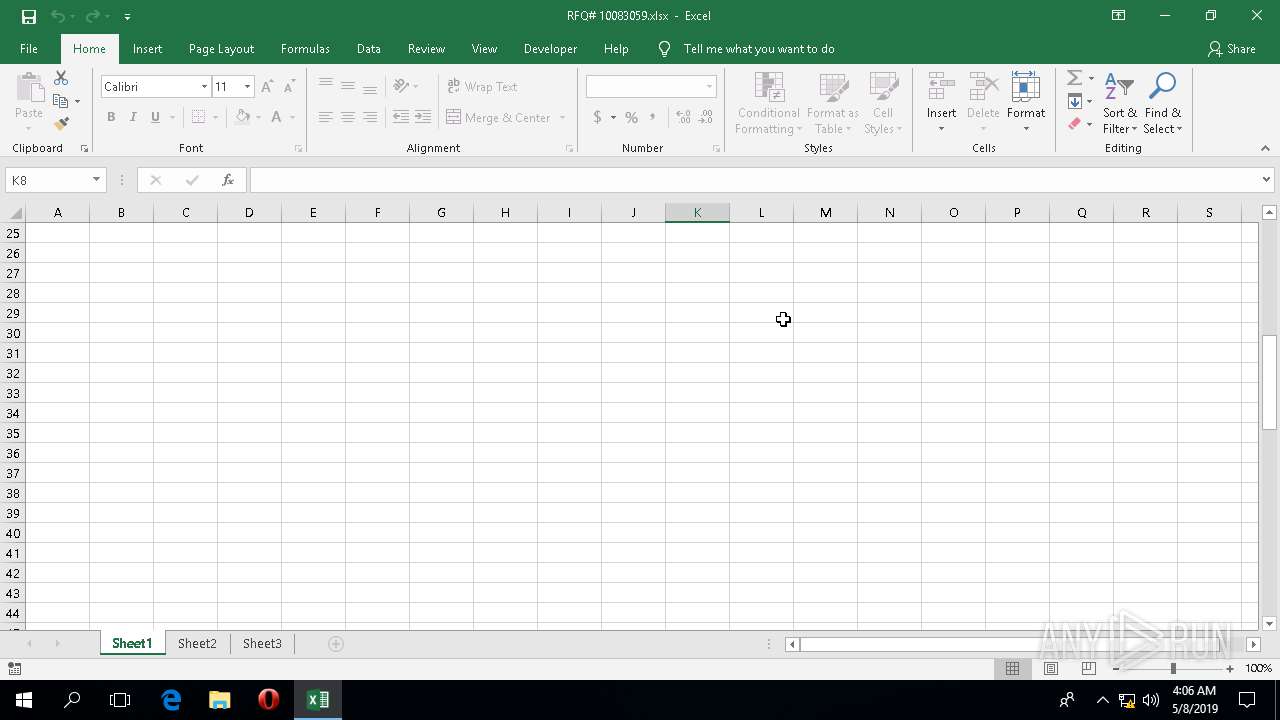Click the Paste clipboard icon
This screenshot has height=720, width=1280.
29,88
